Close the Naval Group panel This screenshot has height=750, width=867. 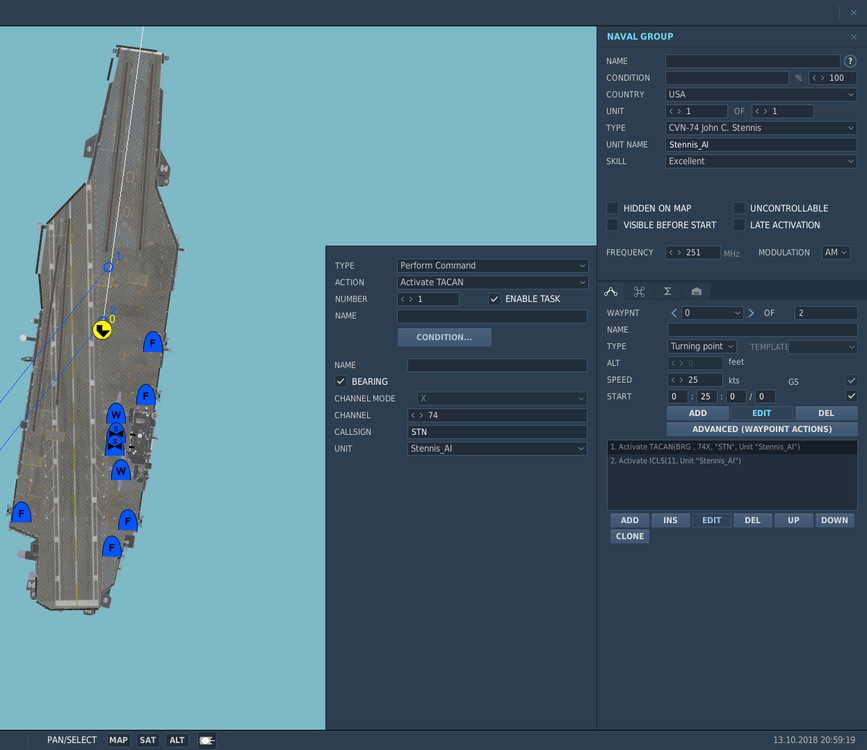853,37
